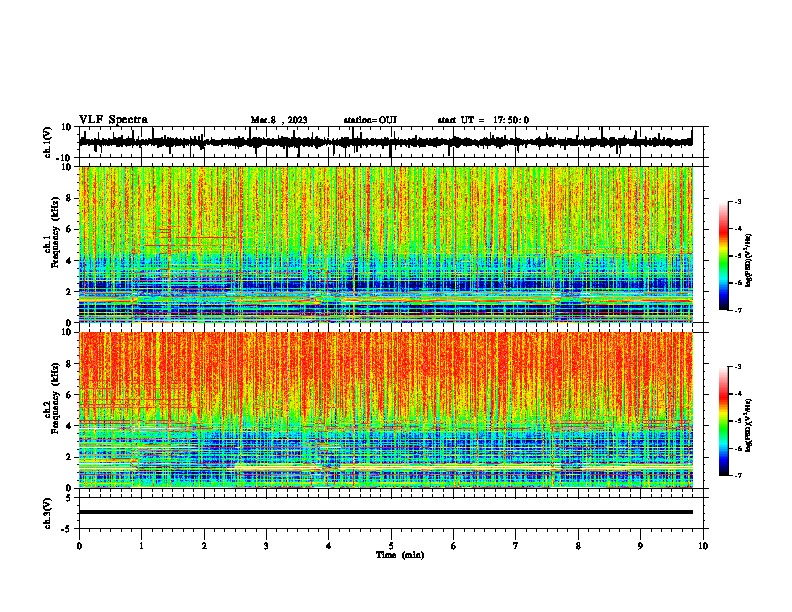Click the ch.2 colorbar '-3' tick label
The width and height of the screenshot is (792, 612).
click(738, 367)
